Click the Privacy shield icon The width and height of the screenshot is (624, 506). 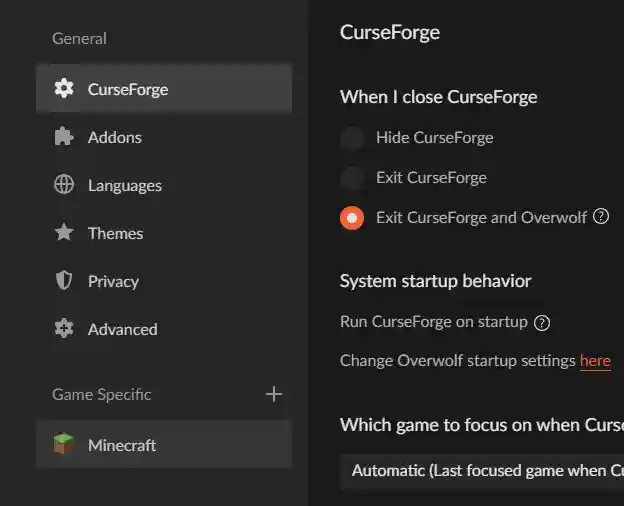point(64,281)
